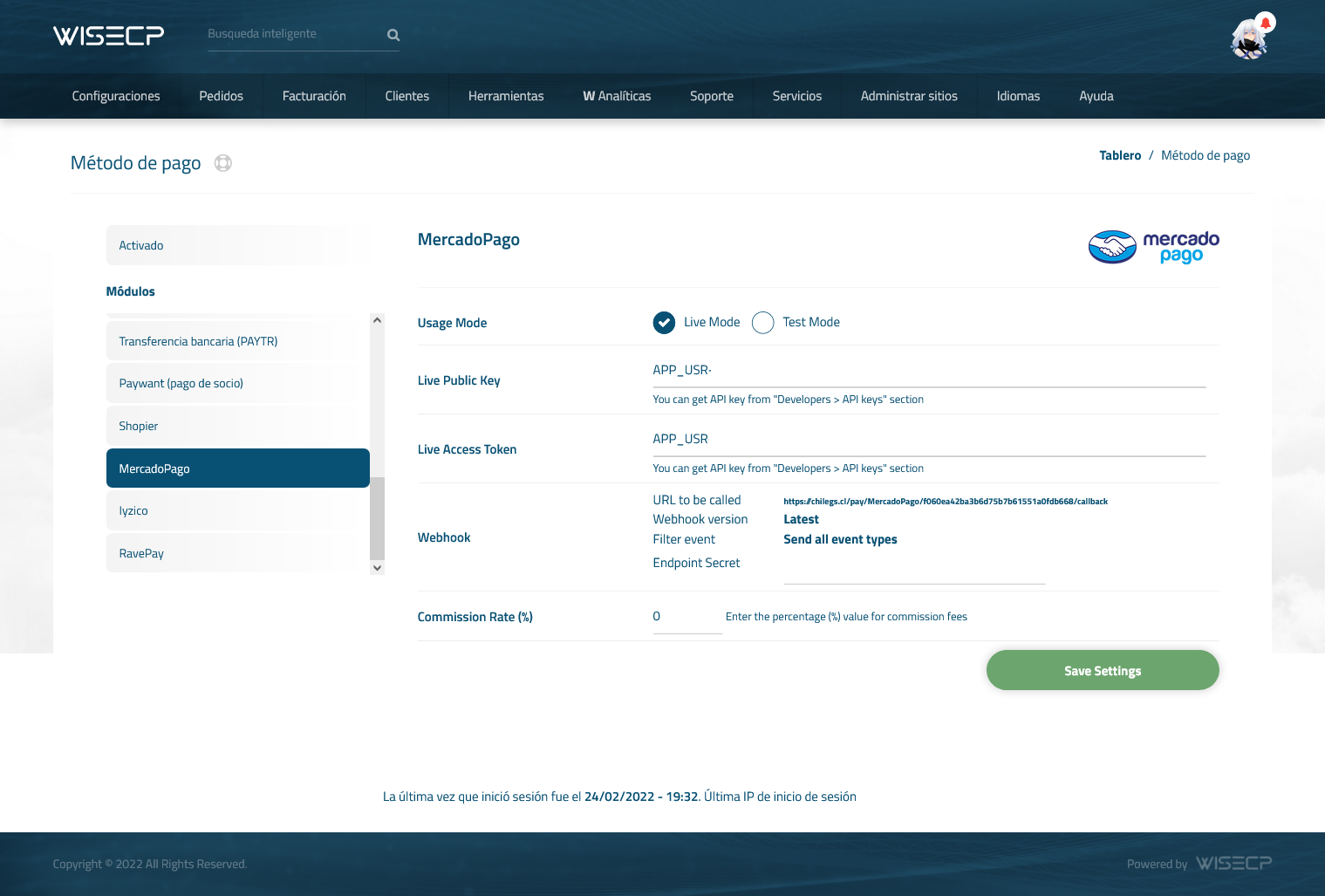1325x896 pixels.
Task: Open the Idiomas menu
Action: [x=1018, y=96]
